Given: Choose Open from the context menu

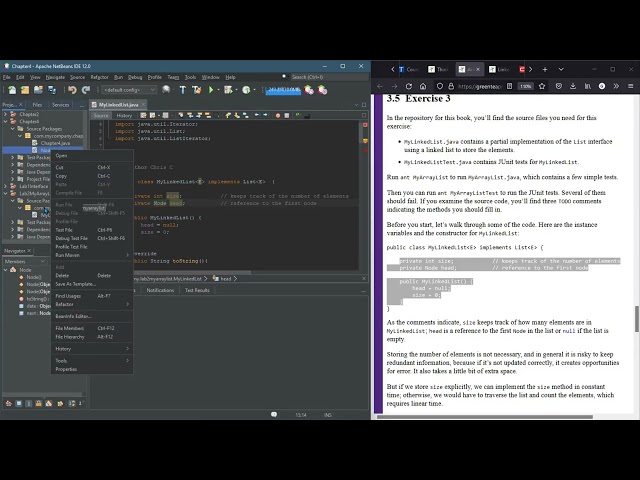Looking at the screenshot, I should pyautogui.click(x=92, y=156).
